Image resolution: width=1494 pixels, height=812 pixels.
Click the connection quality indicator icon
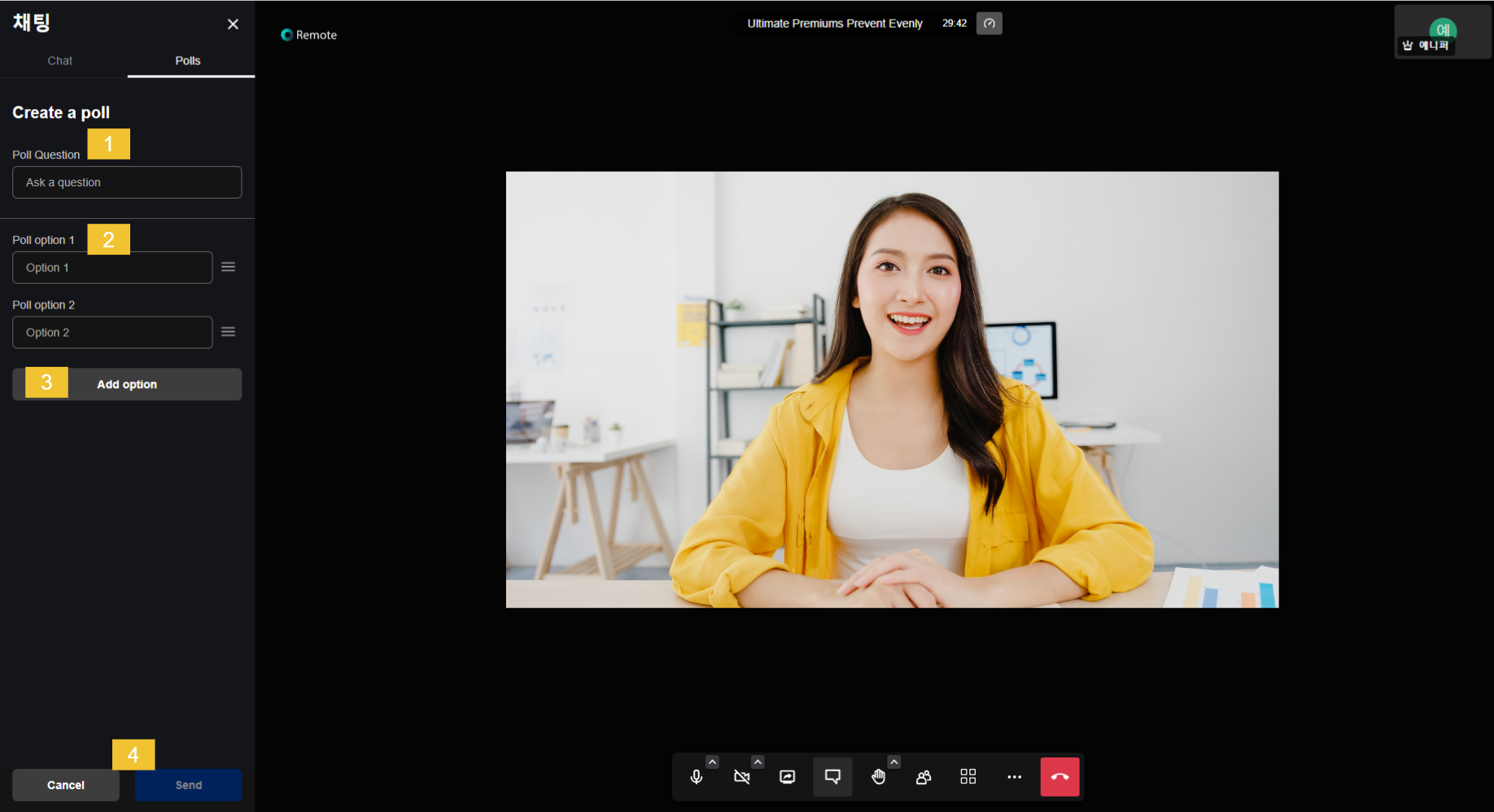(989, 24)
